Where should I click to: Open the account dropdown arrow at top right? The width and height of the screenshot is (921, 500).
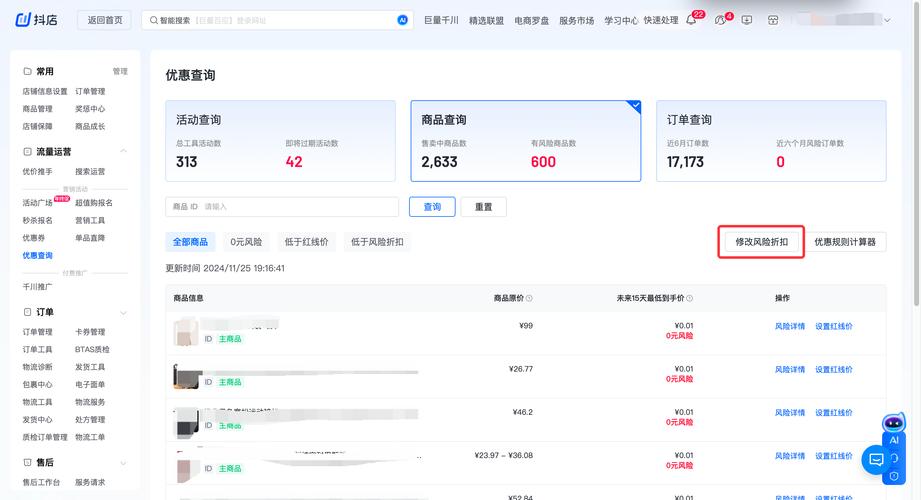(x=887, y=20)
